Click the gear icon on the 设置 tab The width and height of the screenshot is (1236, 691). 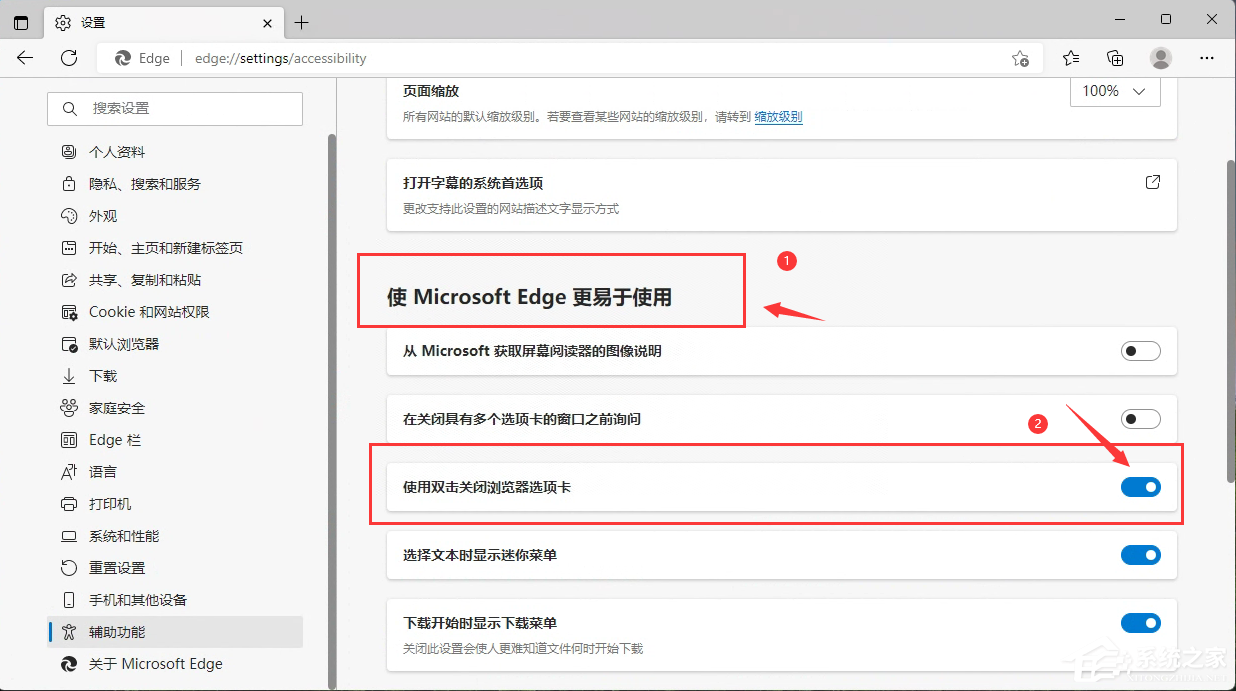63,22
